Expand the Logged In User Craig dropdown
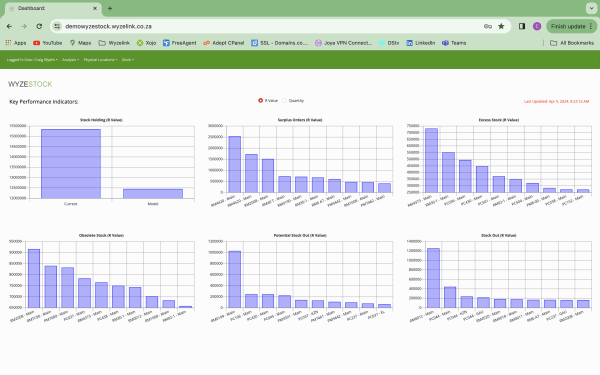 pos(32,60)
